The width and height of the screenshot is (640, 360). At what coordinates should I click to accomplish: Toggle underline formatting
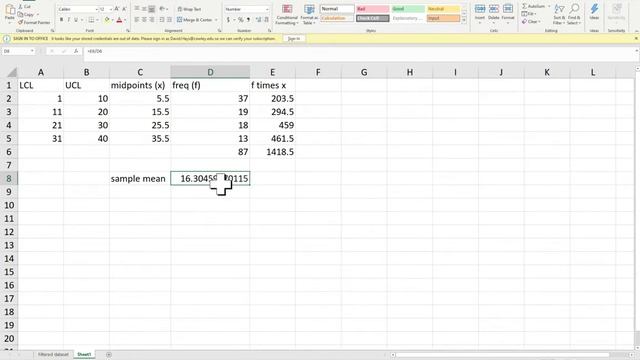[x=76, y=20]
